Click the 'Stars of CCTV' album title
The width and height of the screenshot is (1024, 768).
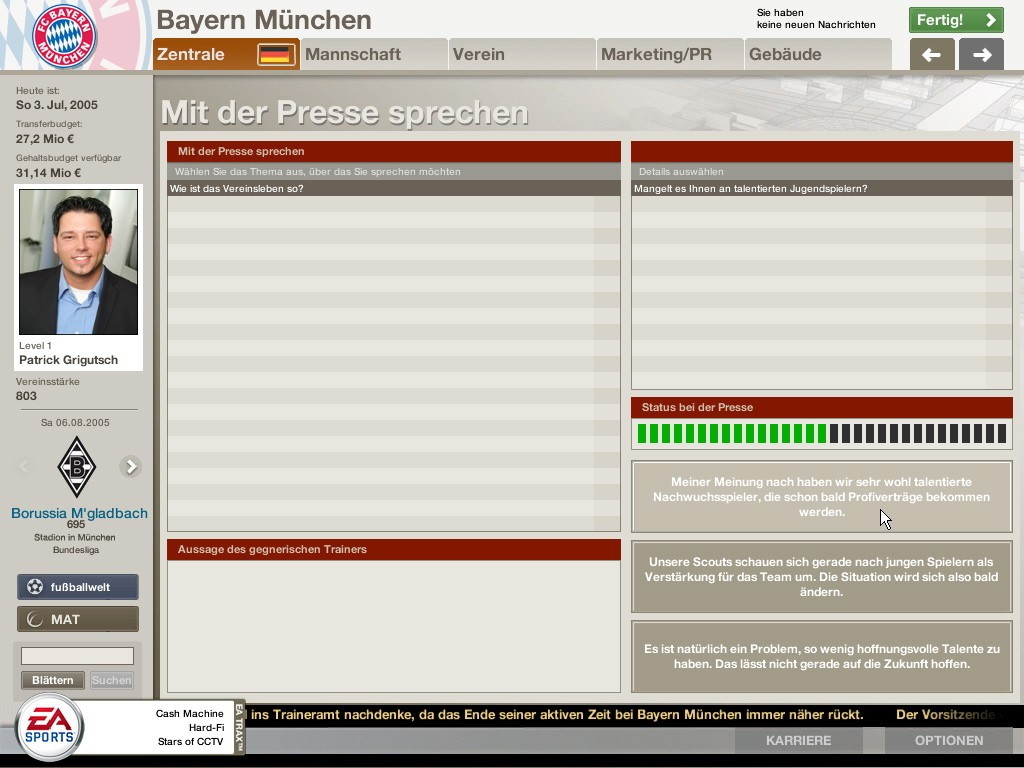pos(191,741)
